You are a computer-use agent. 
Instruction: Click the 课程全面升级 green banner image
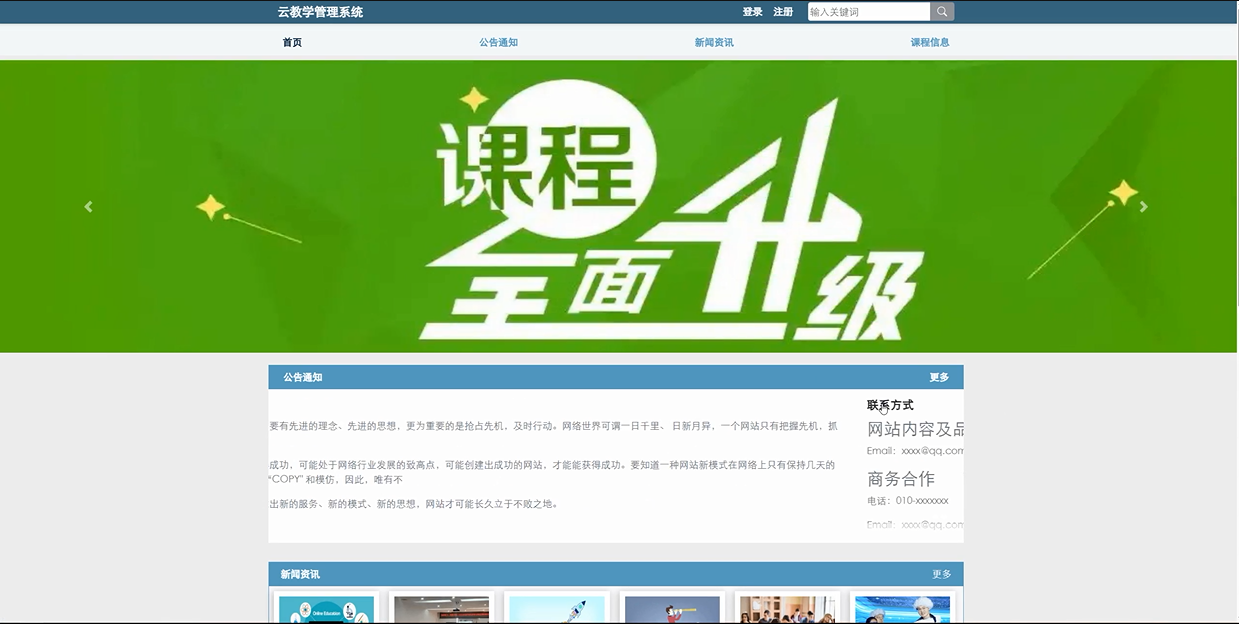point(619,206)
